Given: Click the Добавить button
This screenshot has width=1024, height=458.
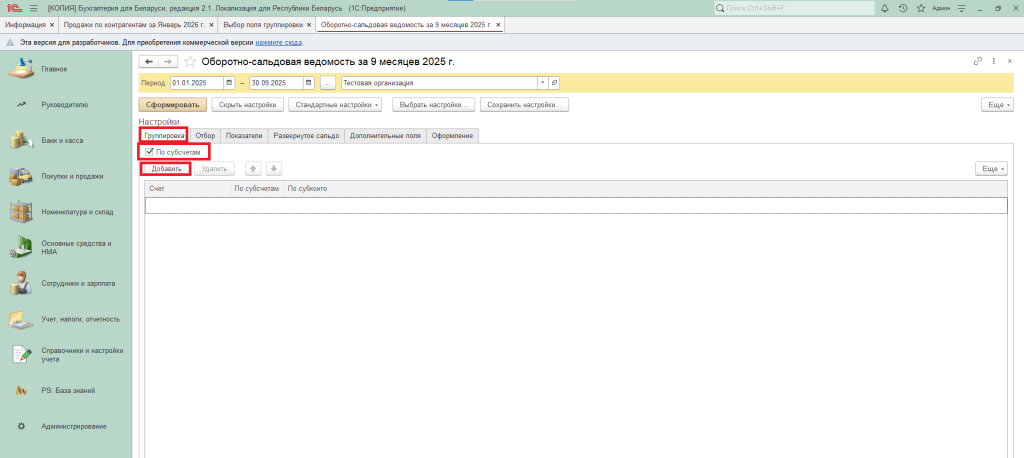Looking at the screenshot, I should click(x=165, y=169).
